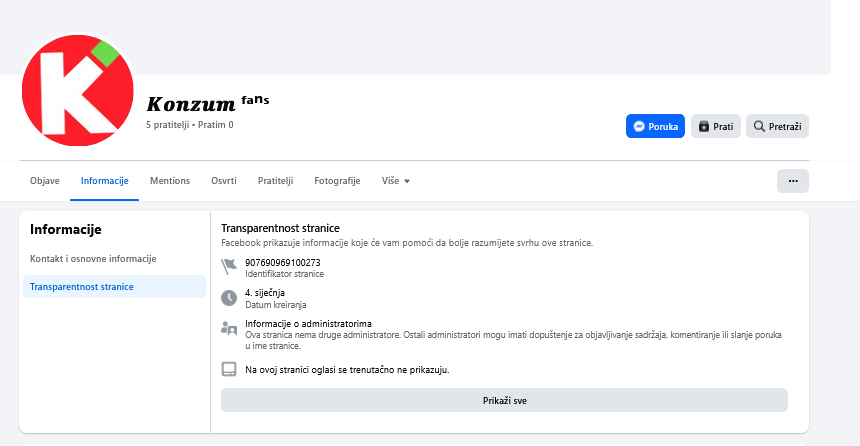860x446 pixels.
Task: Go to the Osvrti tab
Action: click(224, 181)
